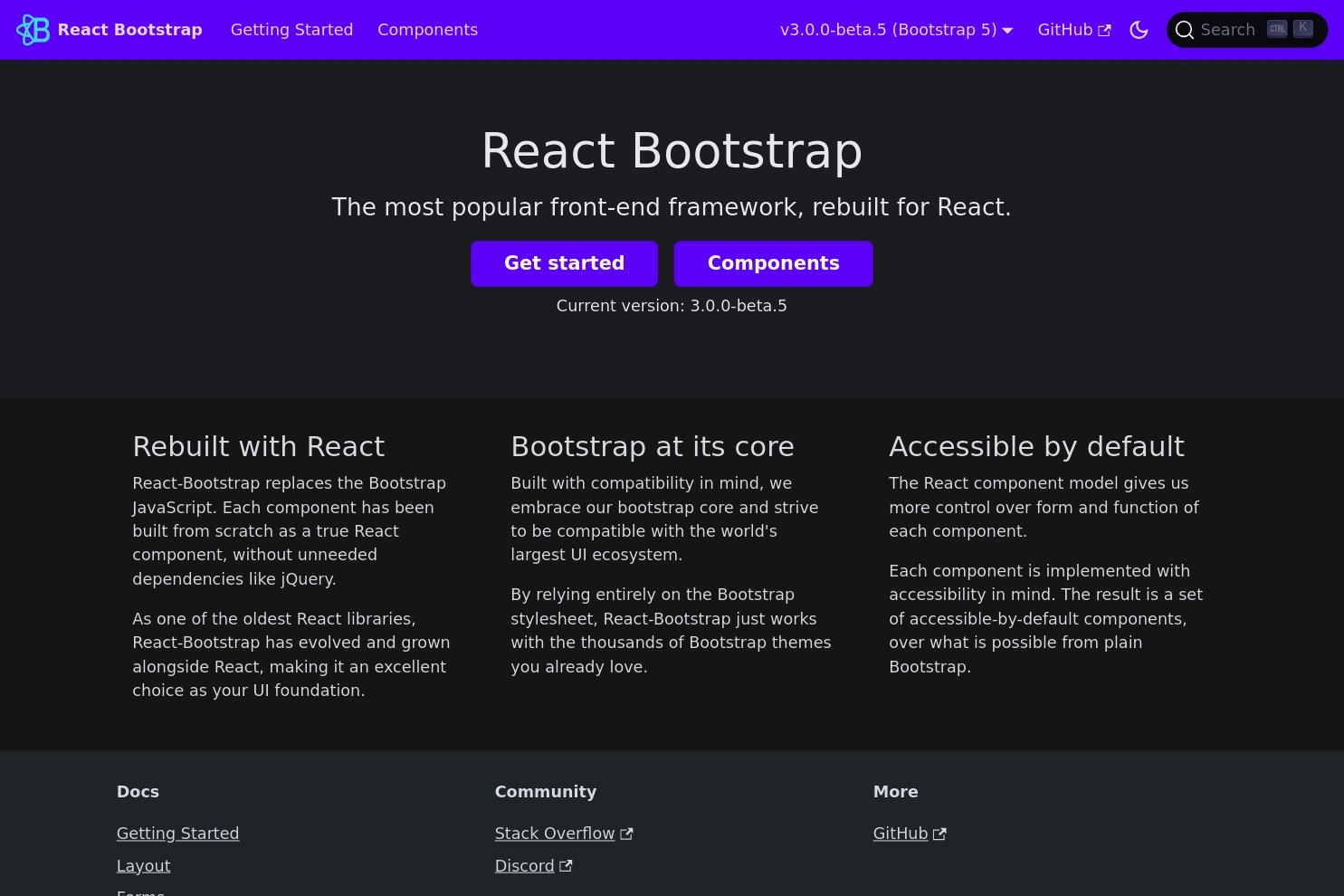Click the "Bootstrap at its core" heading
The height and width of the screenshot is (896, 1344).
point(653,446)
